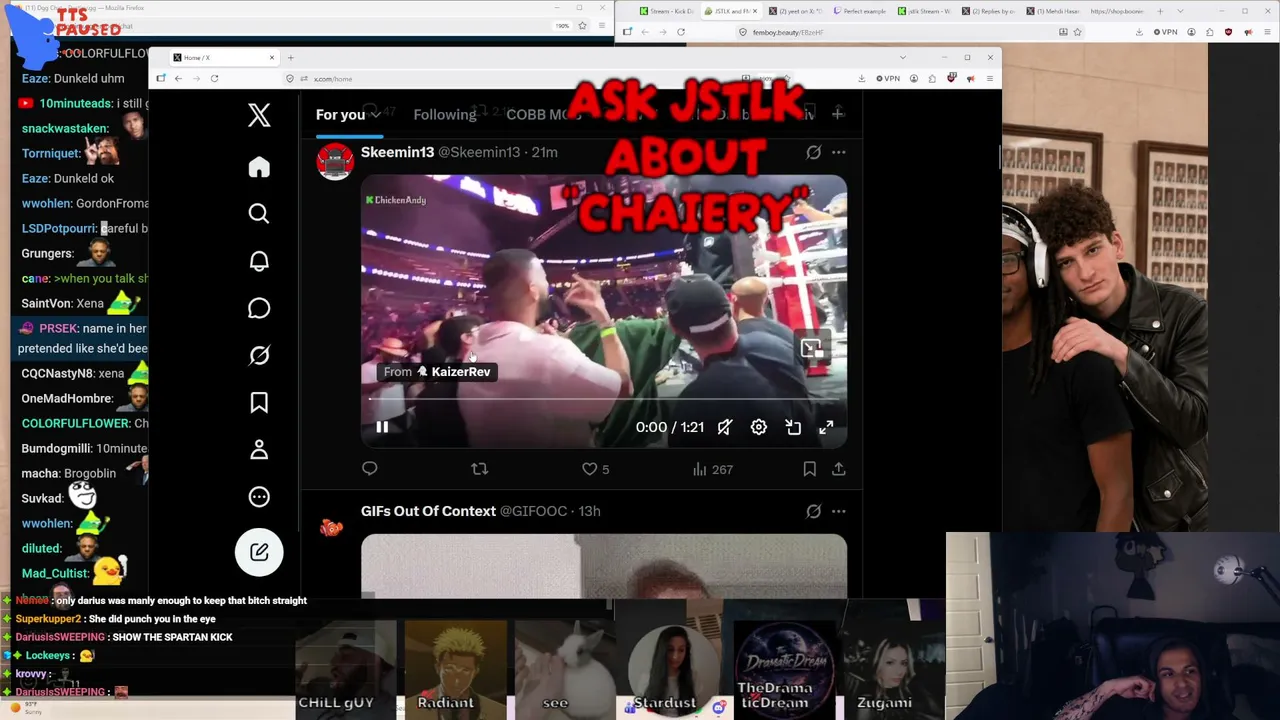Open Grok in the X sidebar
Screen dimensions: 1280x720
click(x=259, y=355)
